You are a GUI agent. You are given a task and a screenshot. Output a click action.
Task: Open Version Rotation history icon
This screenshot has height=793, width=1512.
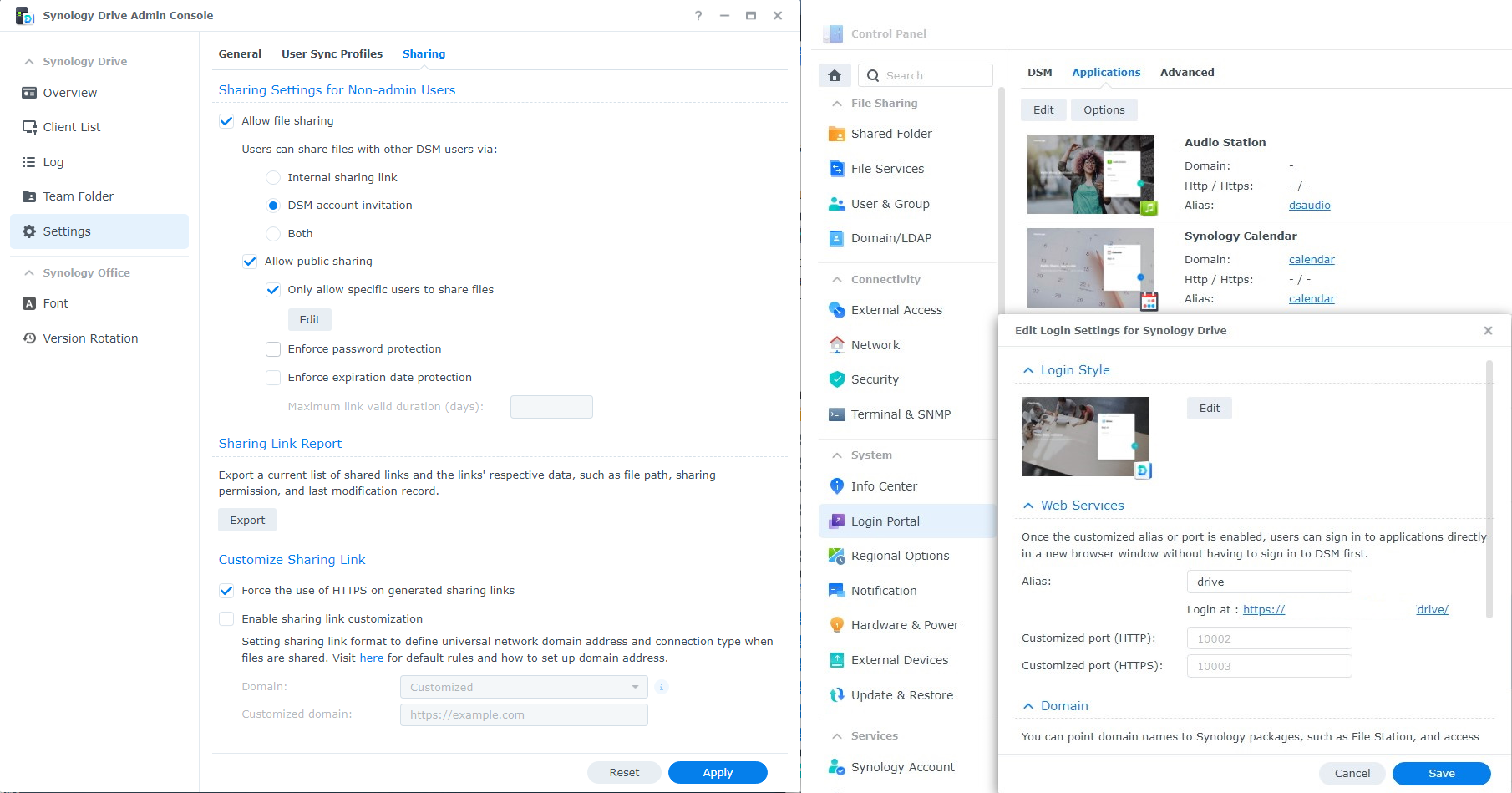pos(29,338)
